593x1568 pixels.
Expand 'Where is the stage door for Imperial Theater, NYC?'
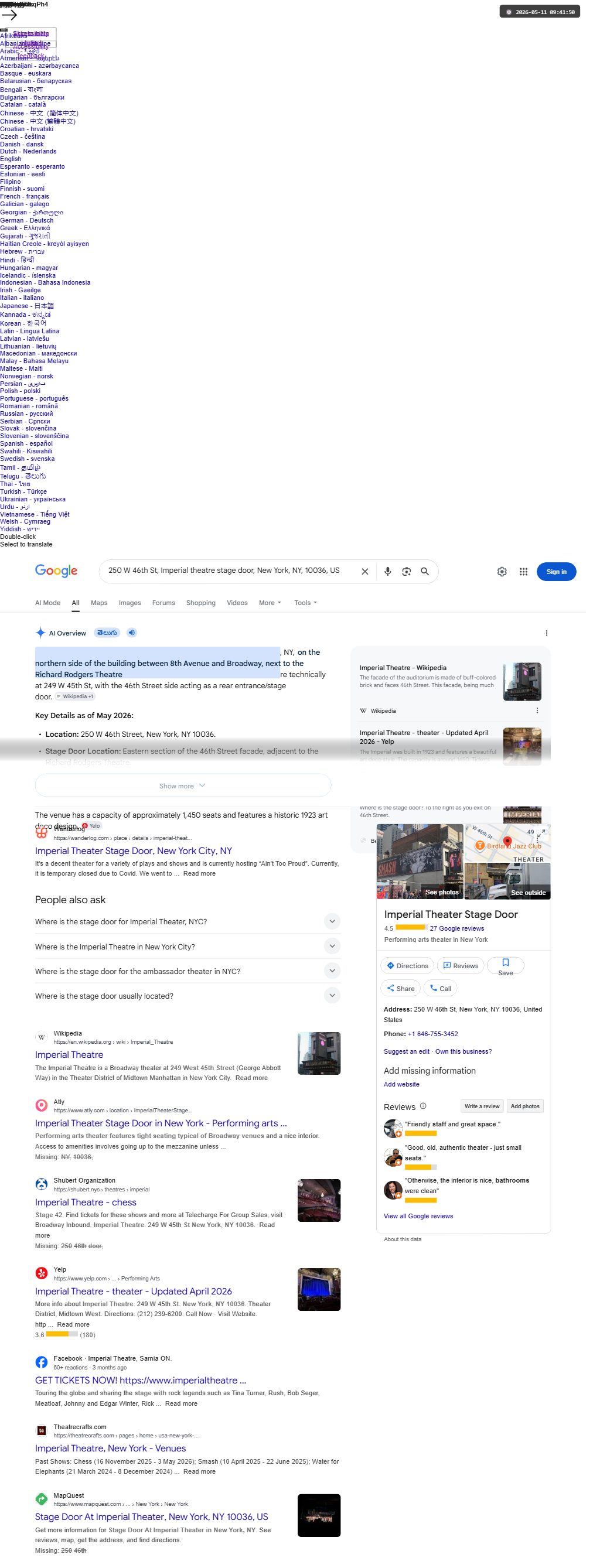pos(190,932)
